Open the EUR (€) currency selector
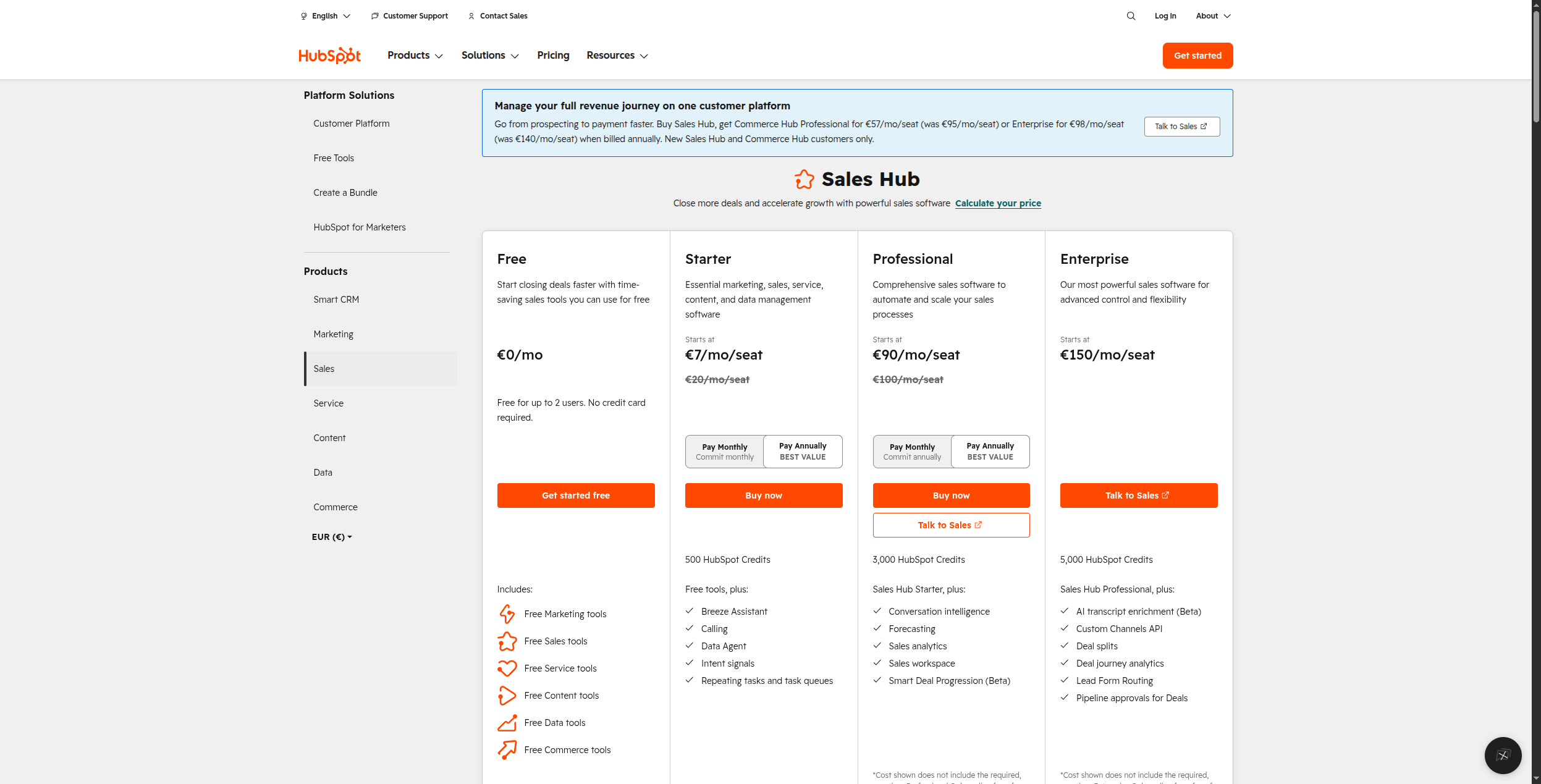Screen dimensions: 1541x784 point(332,537)
